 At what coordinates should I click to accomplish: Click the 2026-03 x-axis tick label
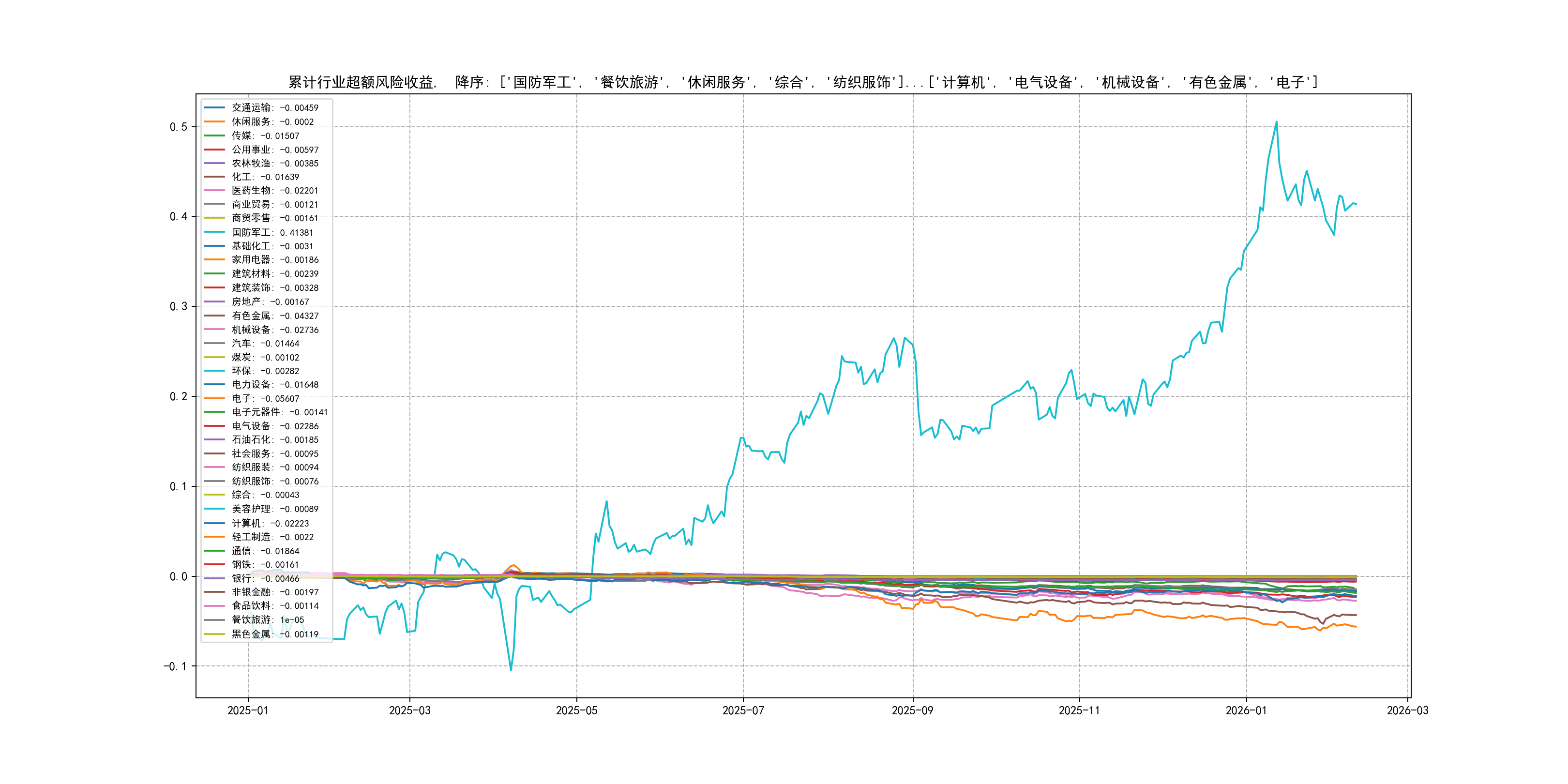pos(1407,711)
